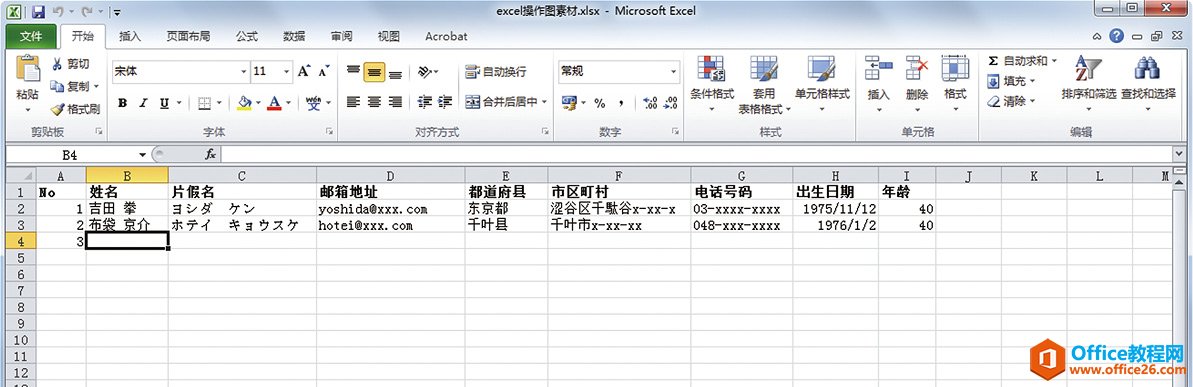This screenshot has width=1193, height=387.
Task: Apply percent style with % icon
Action: (600, 103)
